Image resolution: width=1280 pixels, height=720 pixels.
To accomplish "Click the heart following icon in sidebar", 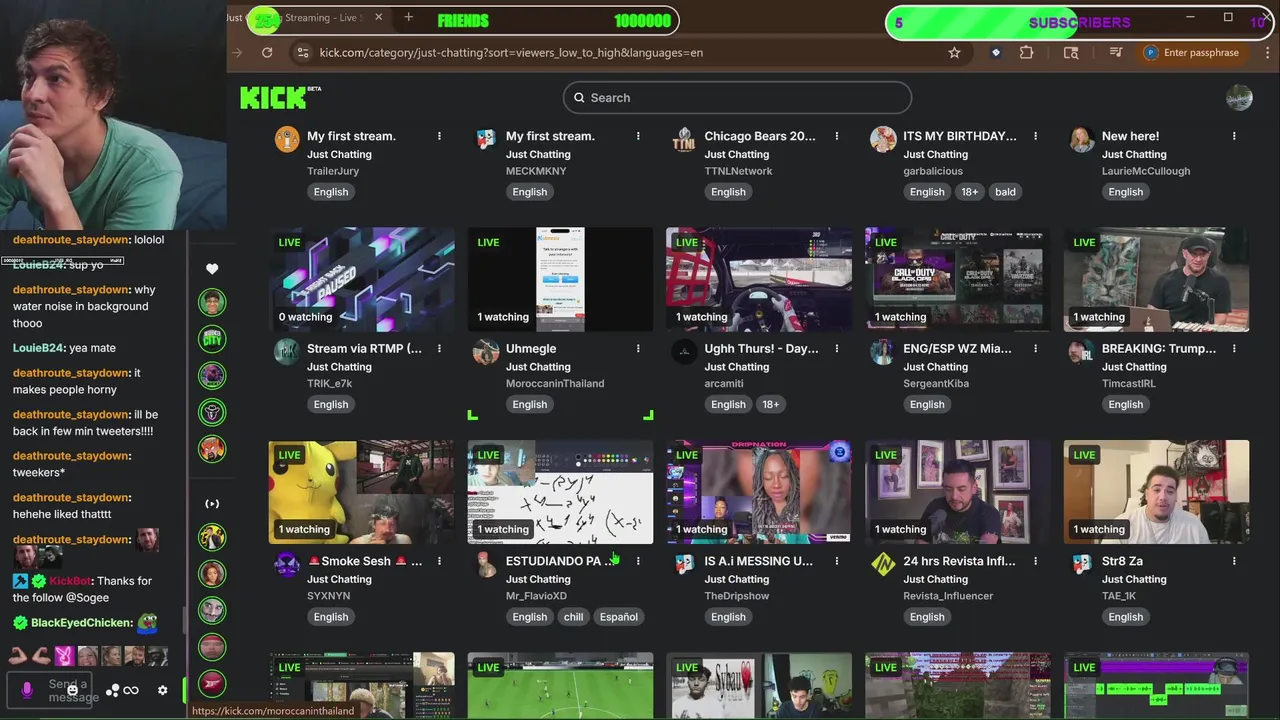I will click(x=212, y=269).
